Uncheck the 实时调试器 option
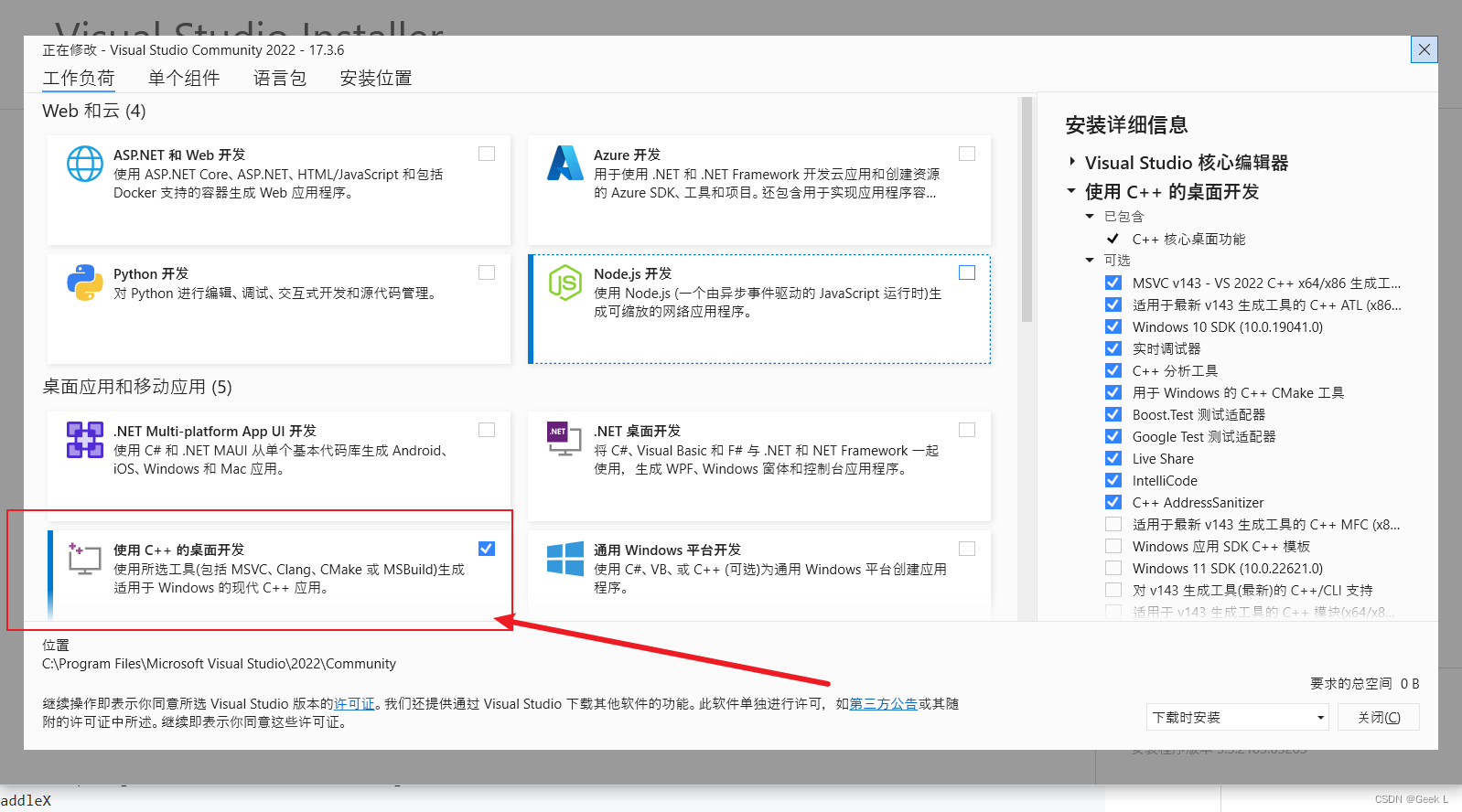Image resolution: width=1462 pixels, height=812 pixels. [x=1113, y=348]
